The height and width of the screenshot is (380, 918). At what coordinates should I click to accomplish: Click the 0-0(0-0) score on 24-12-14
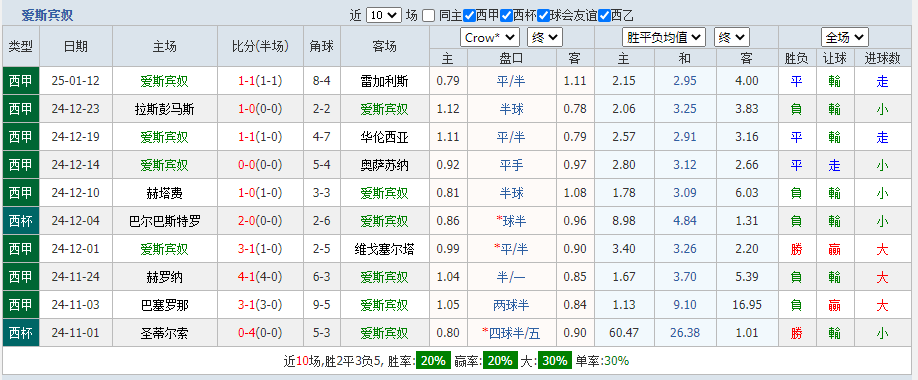tap(261, 166)
